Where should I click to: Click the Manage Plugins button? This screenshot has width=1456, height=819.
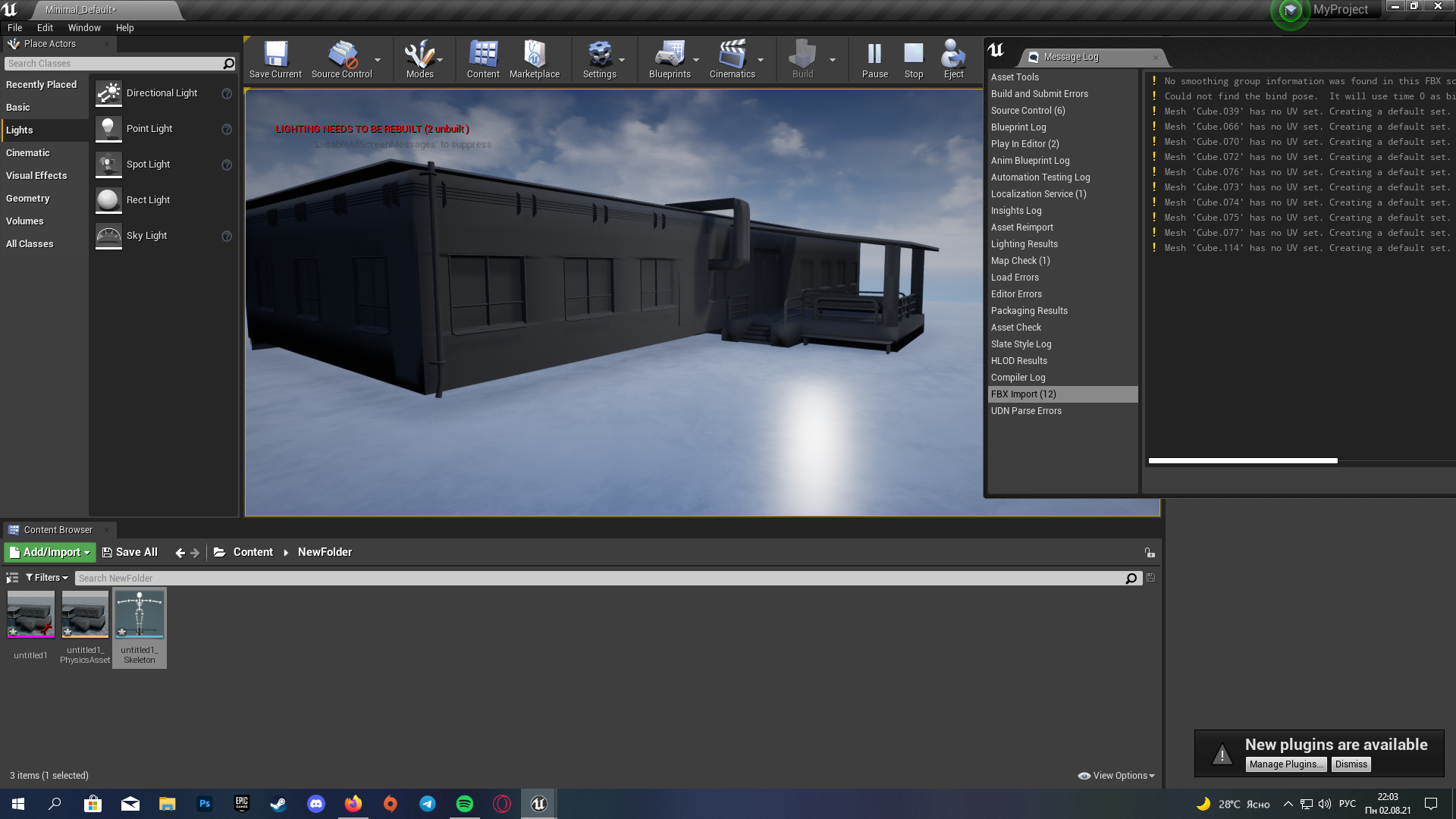(1285, 764)
